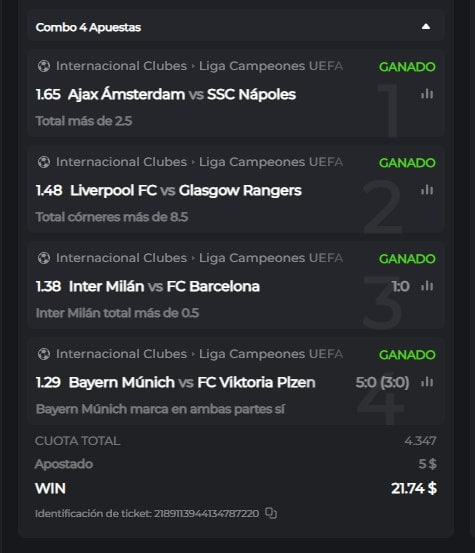Open statistics icon for Ajax Ámsterdam match
This screenshot has width=475, height=553.
[x=427, y=94]
